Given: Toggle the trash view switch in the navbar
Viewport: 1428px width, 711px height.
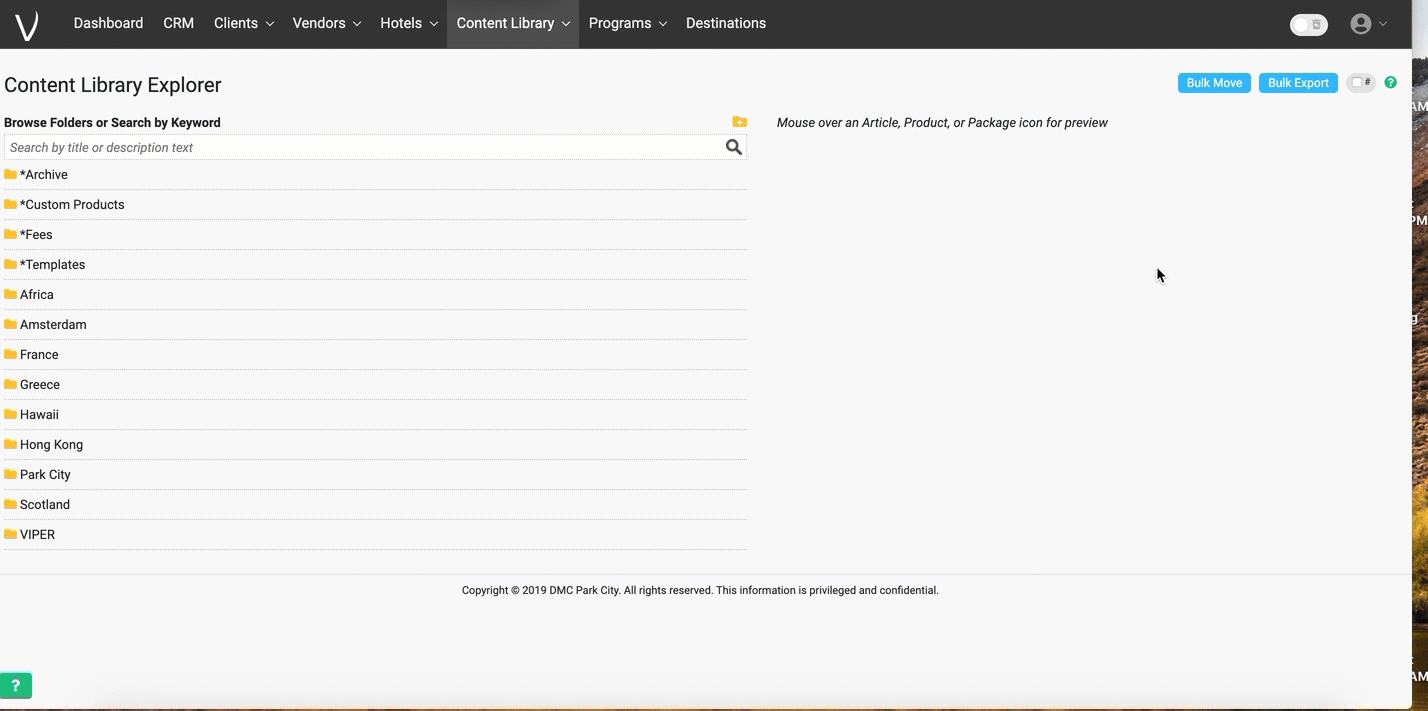Looking at the screenshot, I should [x=1308, y=25].
